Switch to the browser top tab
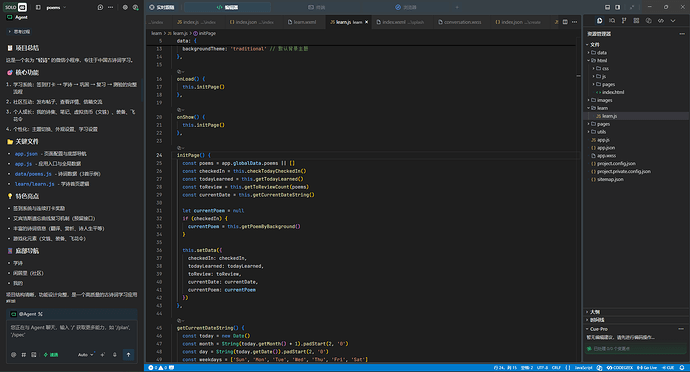This screenshot has height=372, width=690. tap(406, 7)
